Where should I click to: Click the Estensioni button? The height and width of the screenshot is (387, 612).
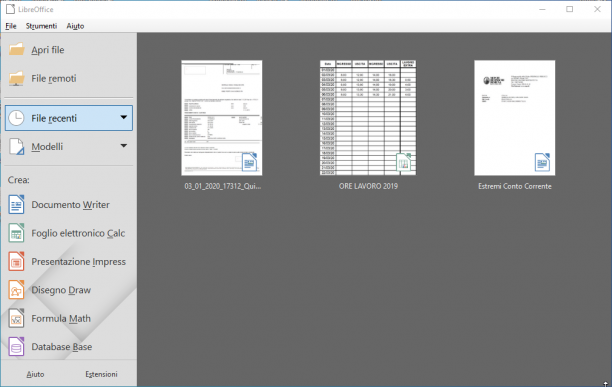101,374
